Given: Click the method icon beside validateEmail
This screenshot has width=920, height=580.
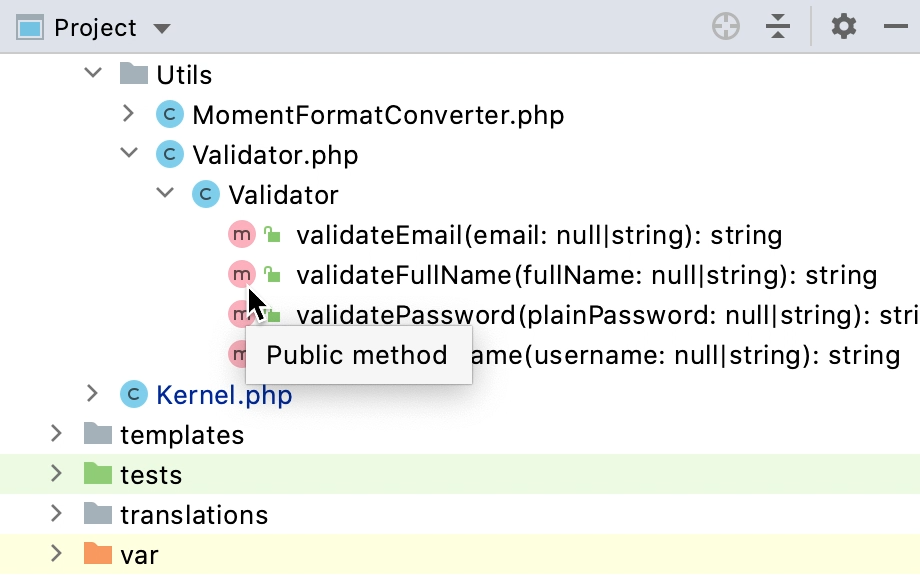Looking at the screenshot, I should click(242, 234).
